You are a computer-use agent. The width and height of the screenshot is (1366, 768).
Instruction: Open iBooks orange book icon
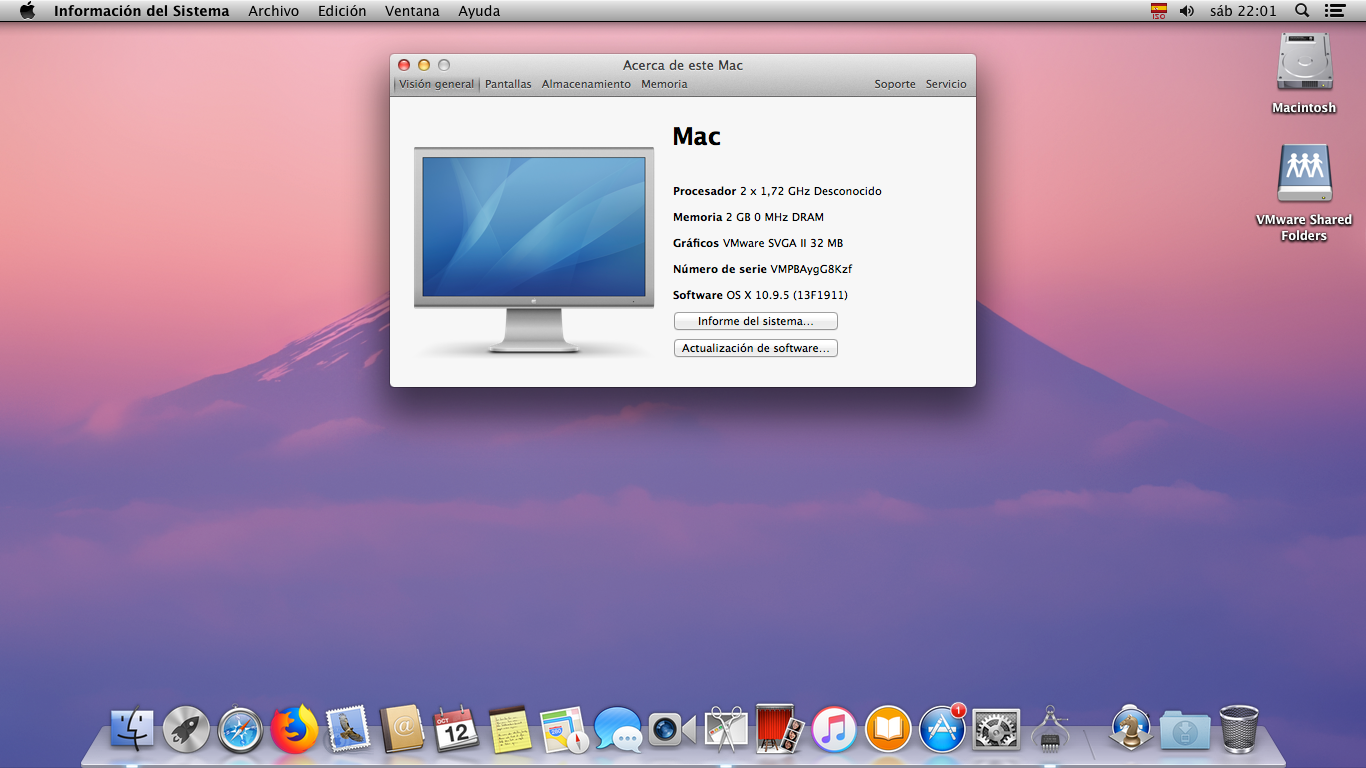pyautogui.click(x=888, y=729)
